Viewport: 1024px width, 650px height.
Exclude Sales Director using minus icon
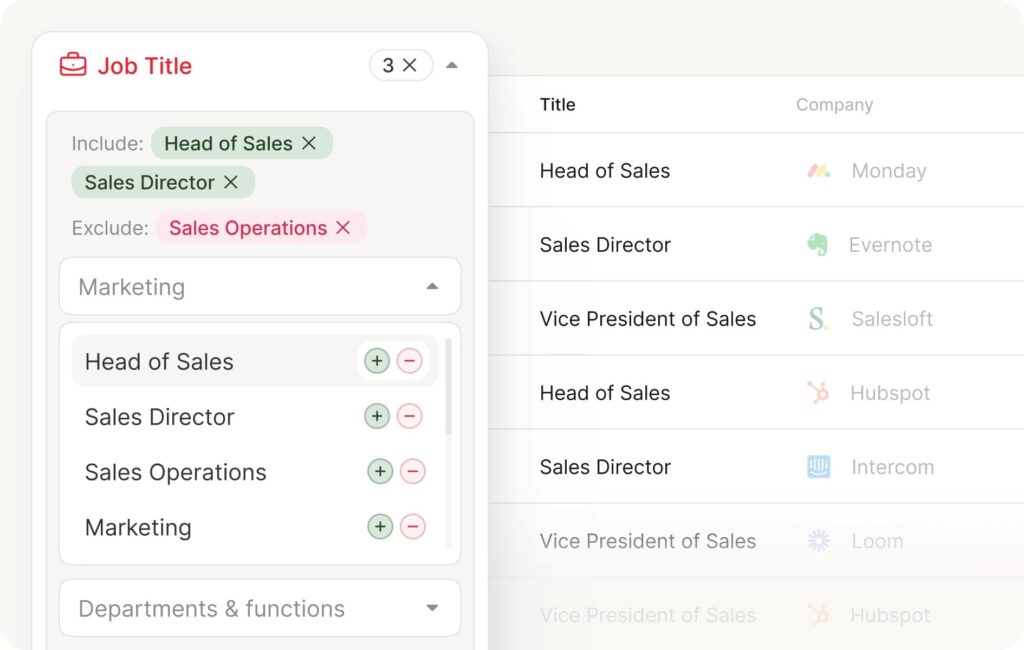pyautogui.click(x=410, y=416)
